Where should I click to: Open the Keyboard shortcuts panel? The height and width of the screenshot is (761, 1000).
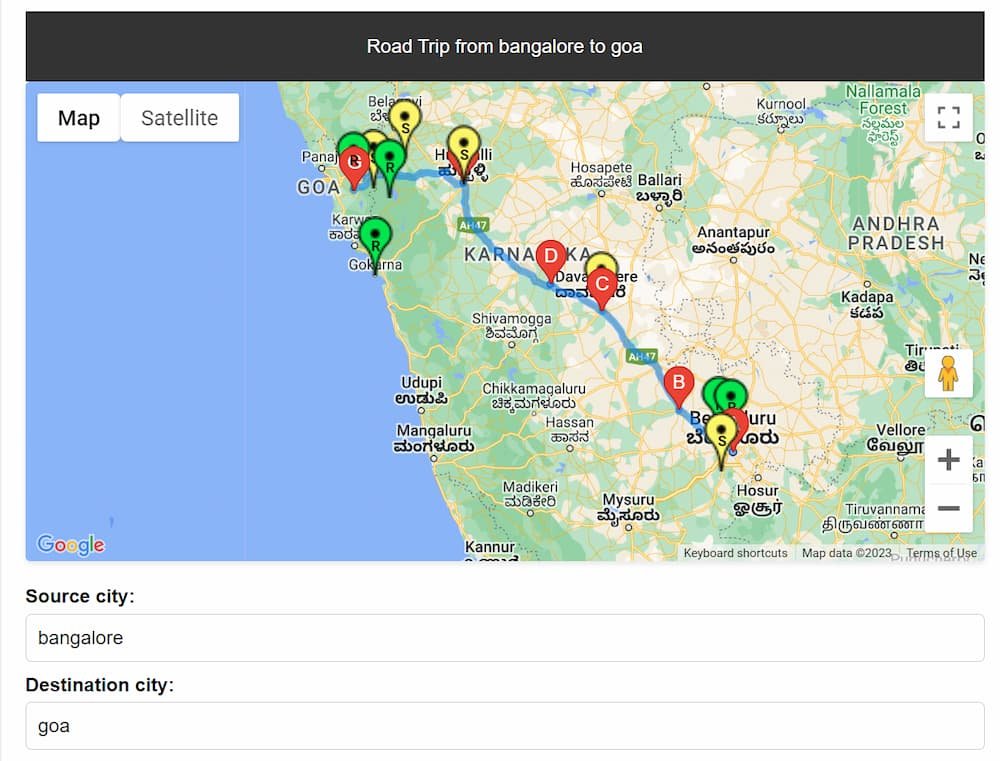(x=733, y=552)
